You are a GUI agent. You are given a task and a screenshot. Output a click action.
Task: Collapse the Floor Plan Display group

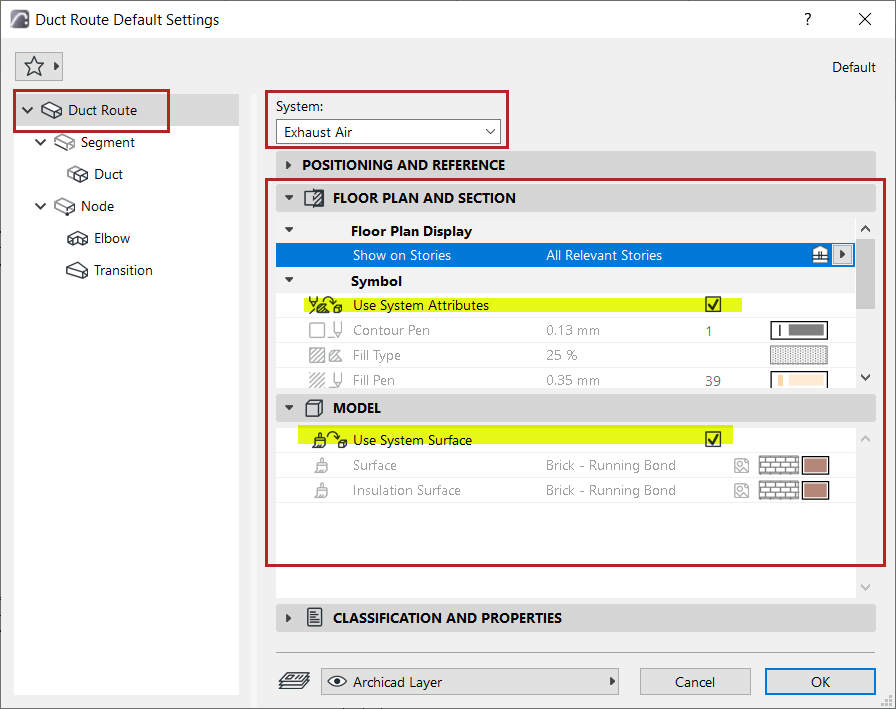tap(289, 230)
